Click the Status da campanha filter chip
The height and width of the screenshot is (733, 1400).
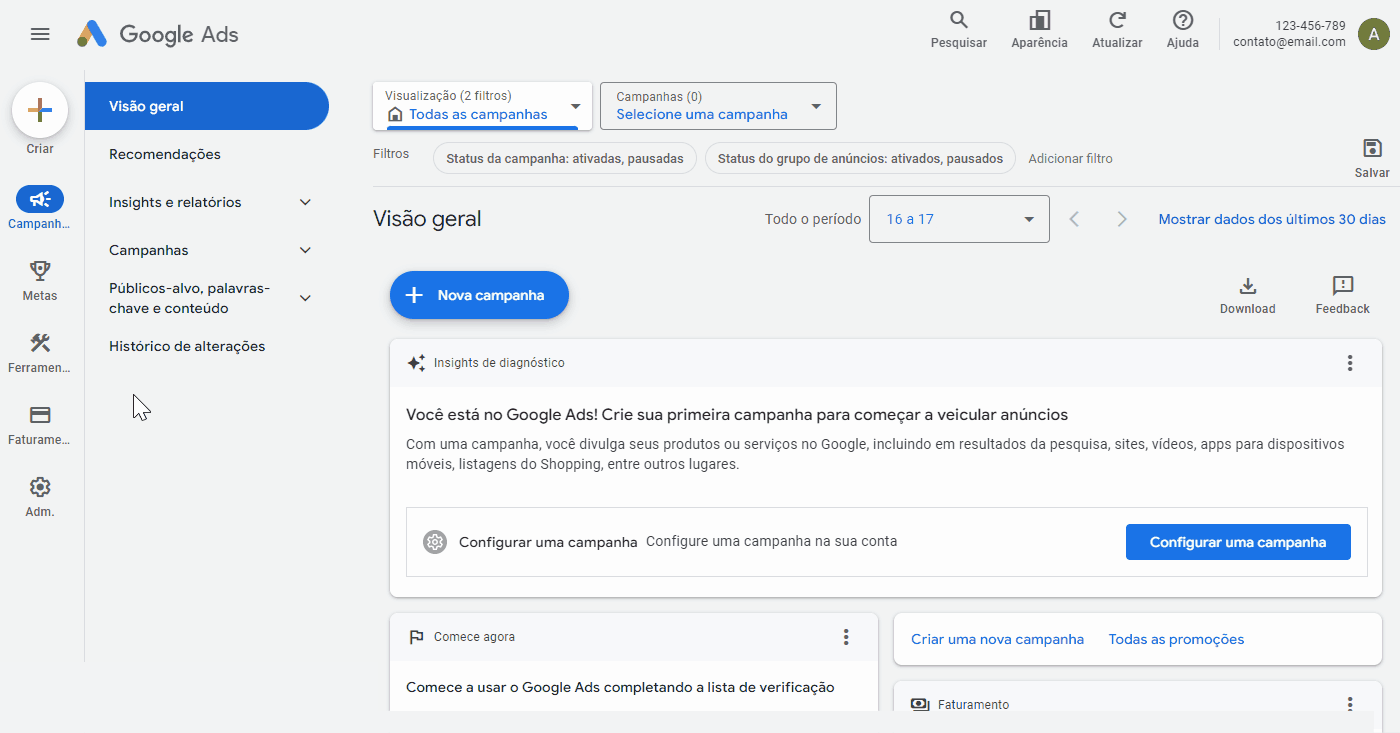coord(564,158)
